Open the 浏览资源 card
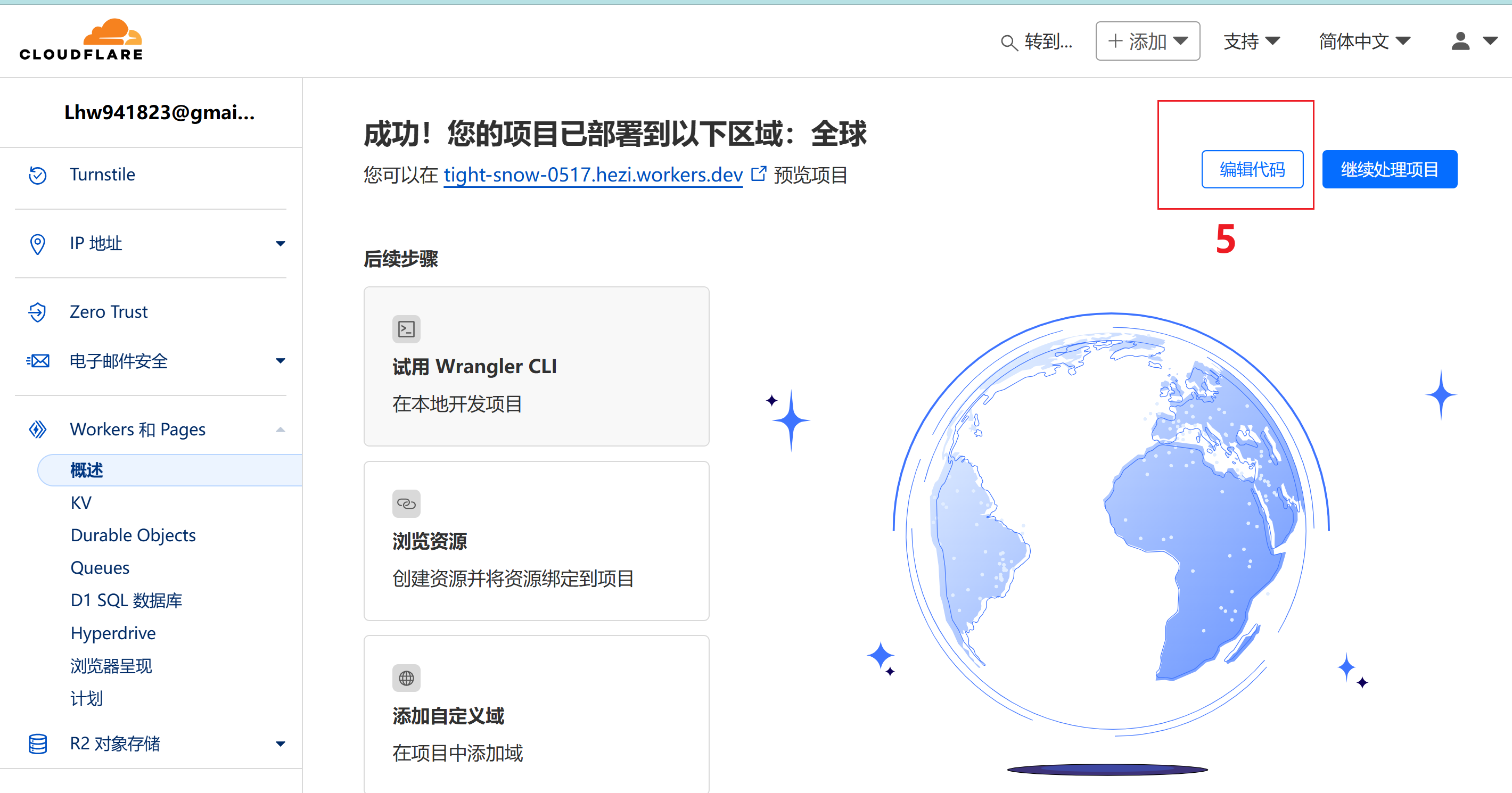The width and height of the screenshot is (1512, 793). (537, 541)
